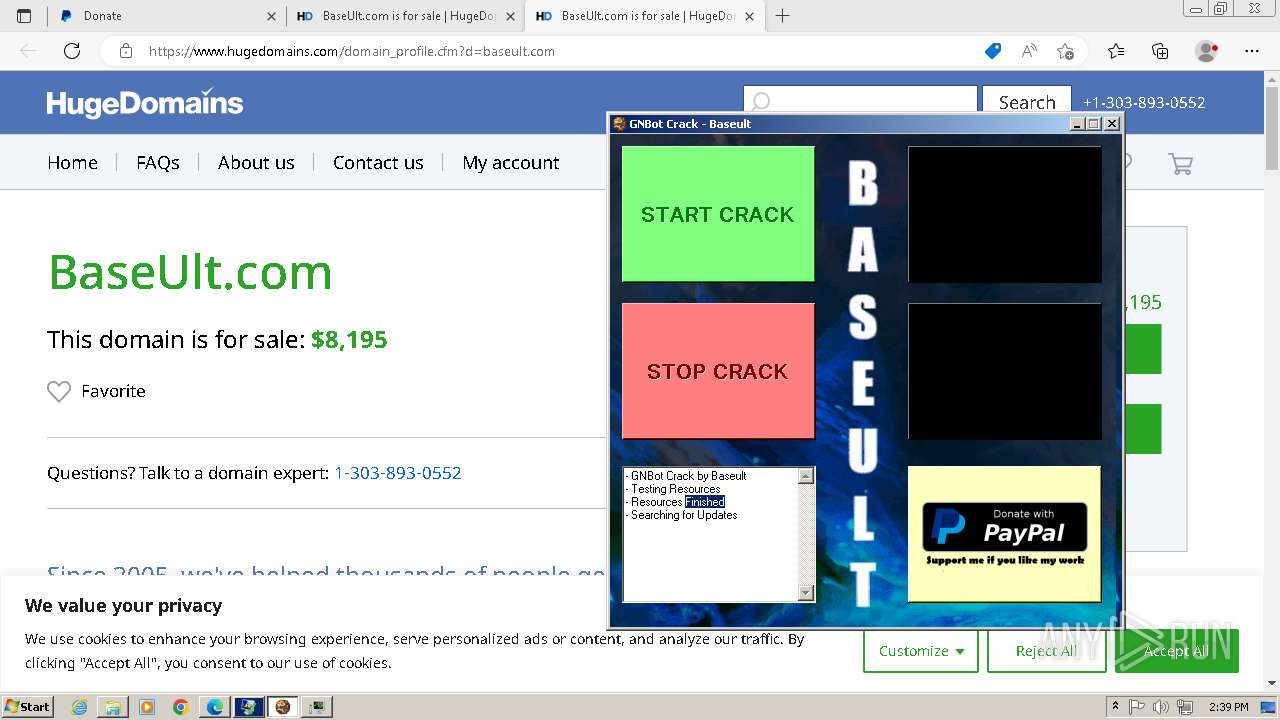1280x720 pixels.
Task: Click GNBot Crack title bar icon
Action: click(619, 124)
